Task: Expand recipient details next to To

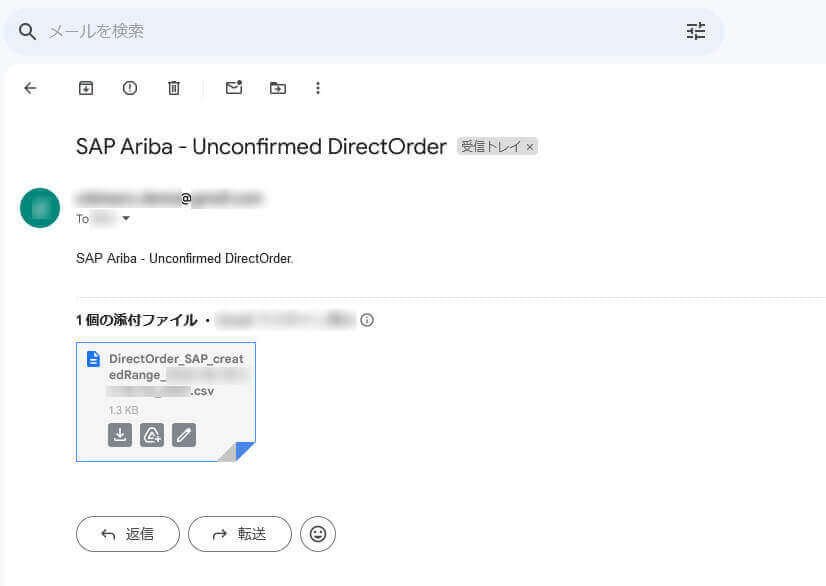Action: (x=126, y=218)
